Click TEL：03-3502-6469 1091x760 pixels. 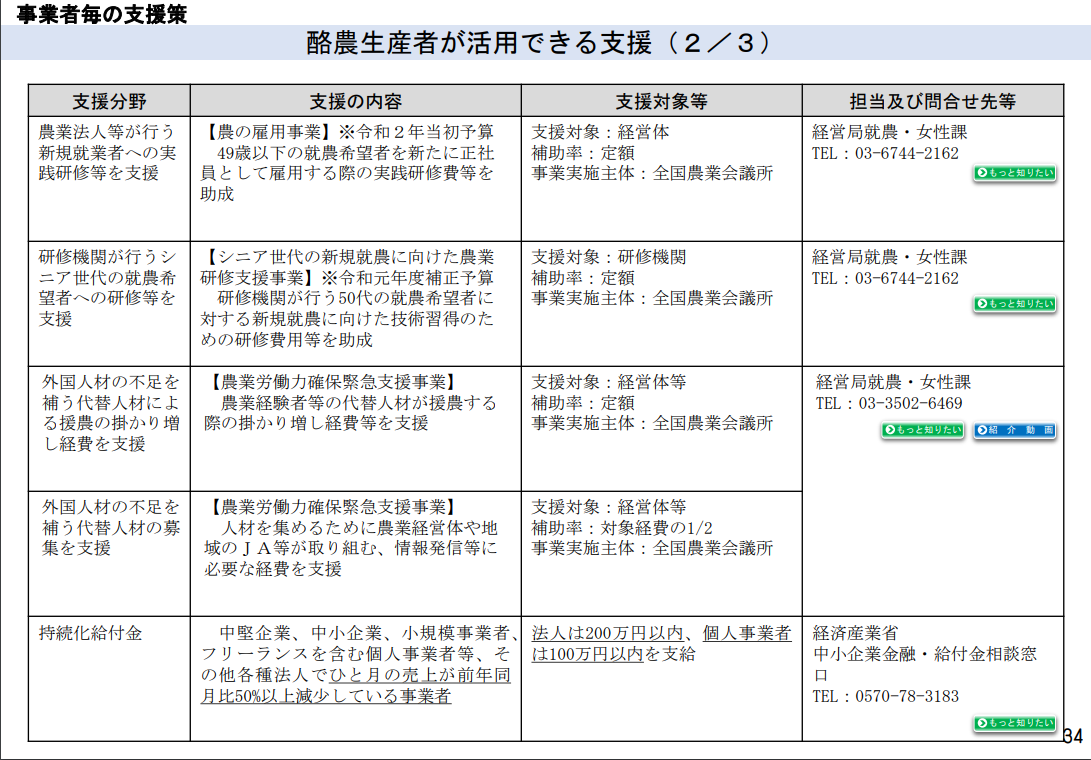pyautogui.click(x=889, y=403)
